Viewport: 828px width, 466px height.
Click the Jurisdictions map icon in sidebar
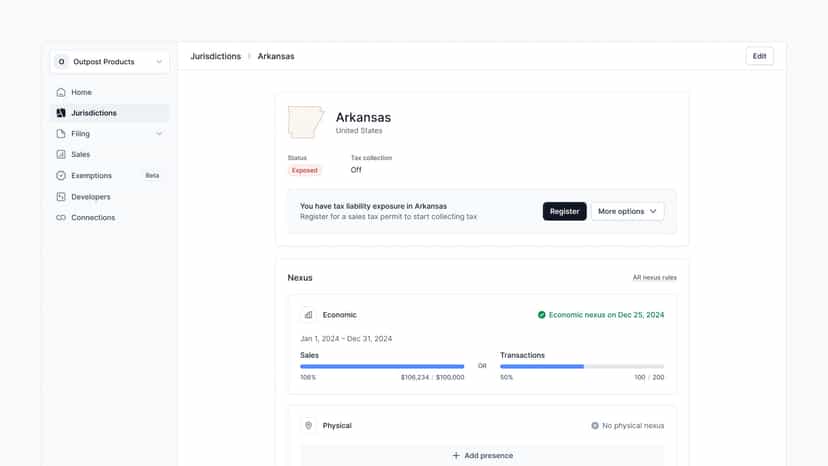pos(61,113)
